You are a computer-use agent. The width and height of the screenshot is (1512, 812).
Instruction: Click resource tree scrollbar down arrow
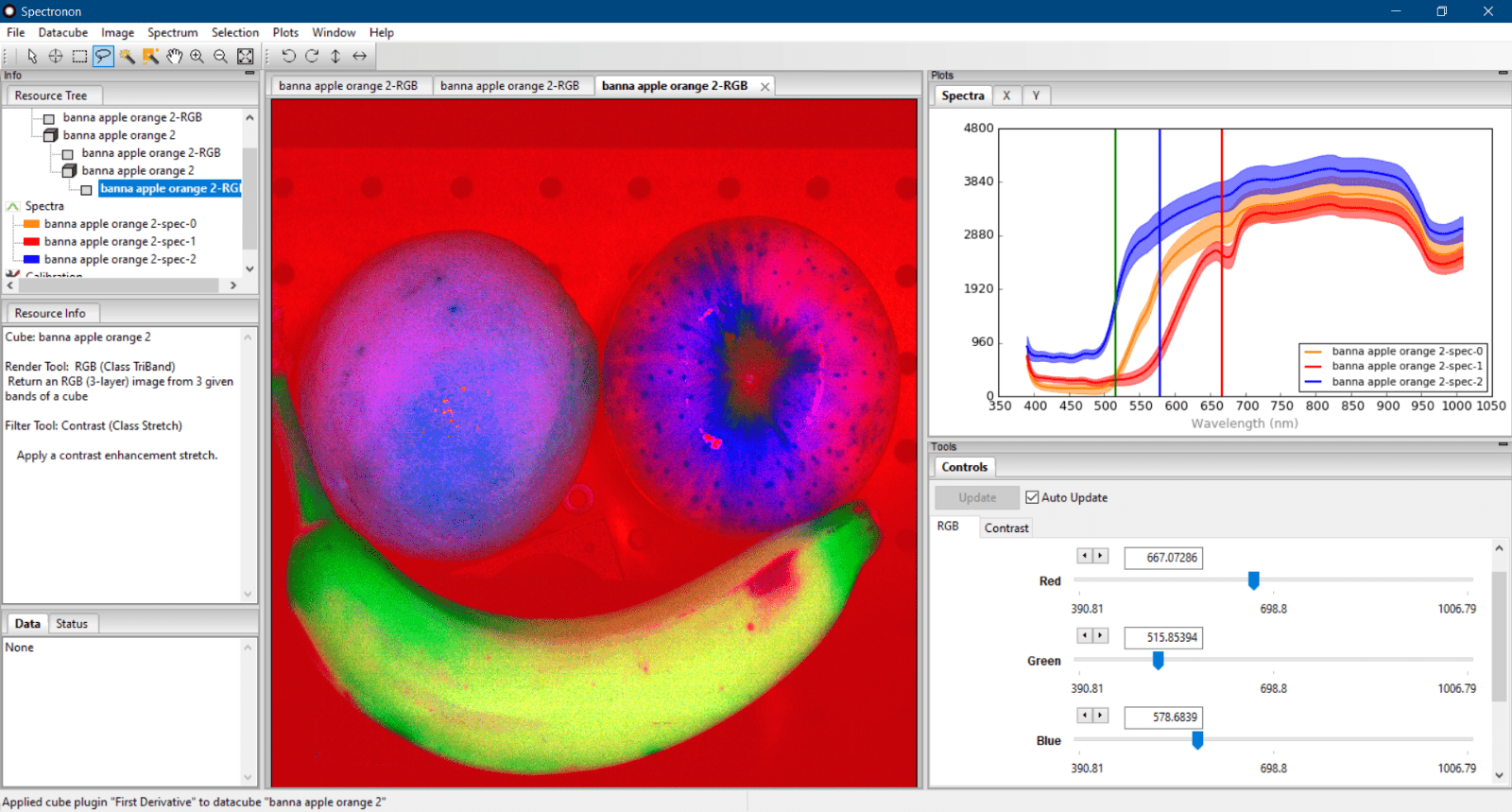pos(249,268)
